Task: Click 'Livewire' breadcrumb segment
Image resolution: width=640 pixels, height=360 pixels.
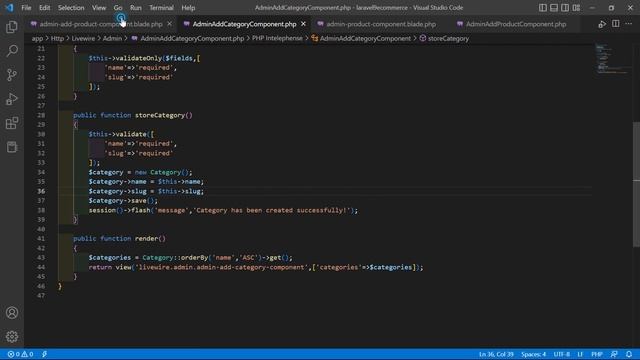Action: [x=83, y=38]
